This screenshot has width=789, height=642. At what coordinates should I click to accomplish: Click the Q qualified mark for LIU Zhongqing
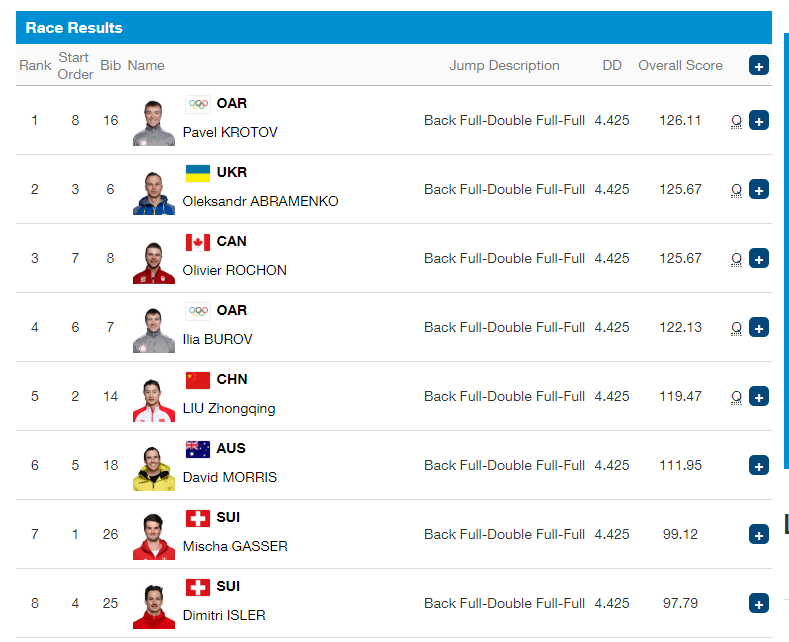736,397
